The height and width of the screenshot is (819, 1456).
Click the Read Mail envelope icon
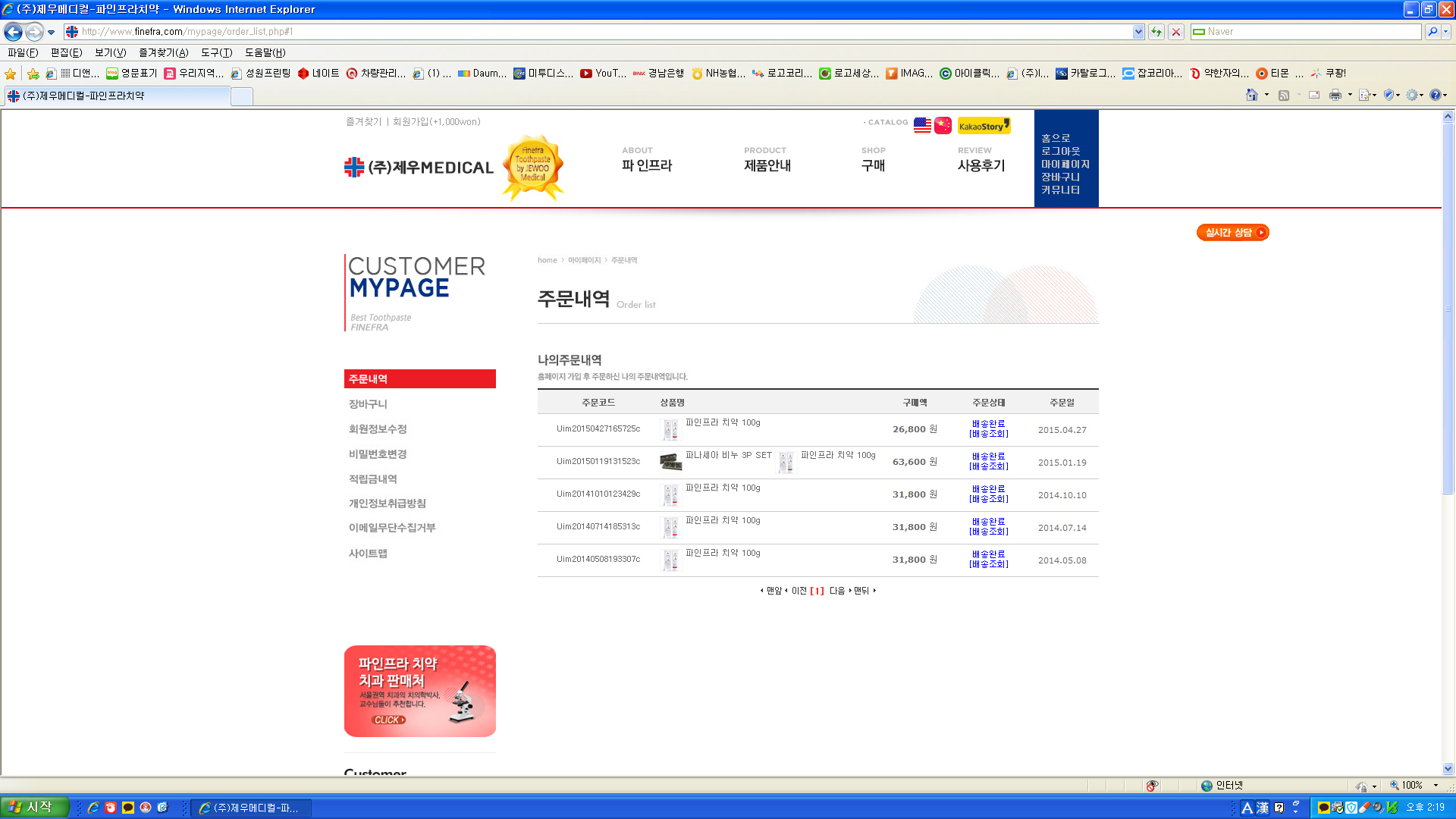tap(1314, 95)
